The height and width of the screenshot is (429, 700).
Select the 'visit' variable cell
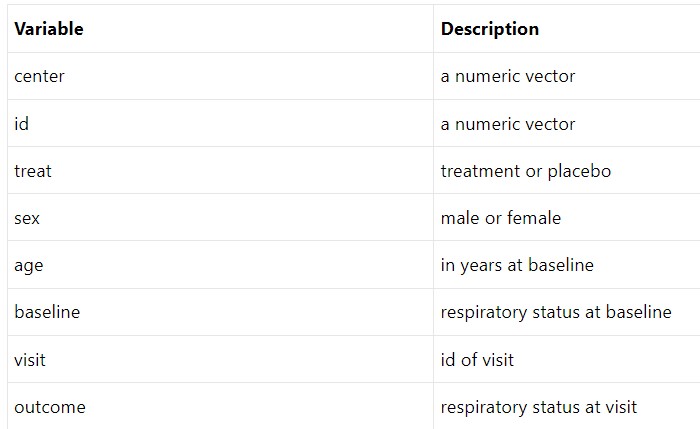click(30, 359)
